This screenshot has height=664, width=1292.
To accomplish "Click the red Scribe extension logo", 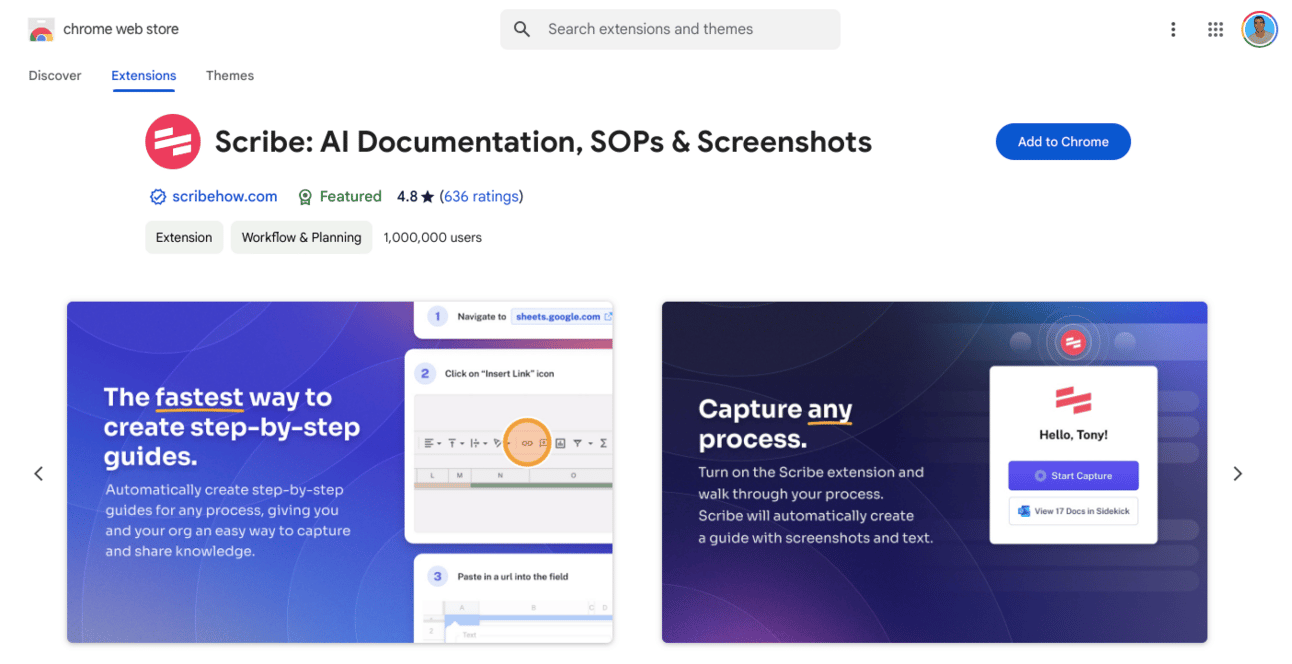I will pos(173,141).
